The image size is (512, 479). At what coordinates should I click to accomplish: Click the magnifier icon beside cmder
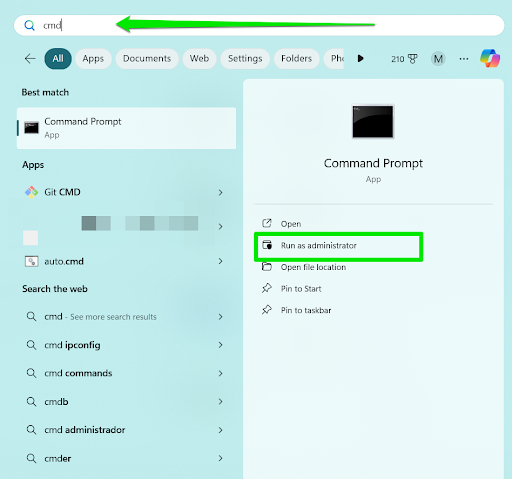click(31, 458)
